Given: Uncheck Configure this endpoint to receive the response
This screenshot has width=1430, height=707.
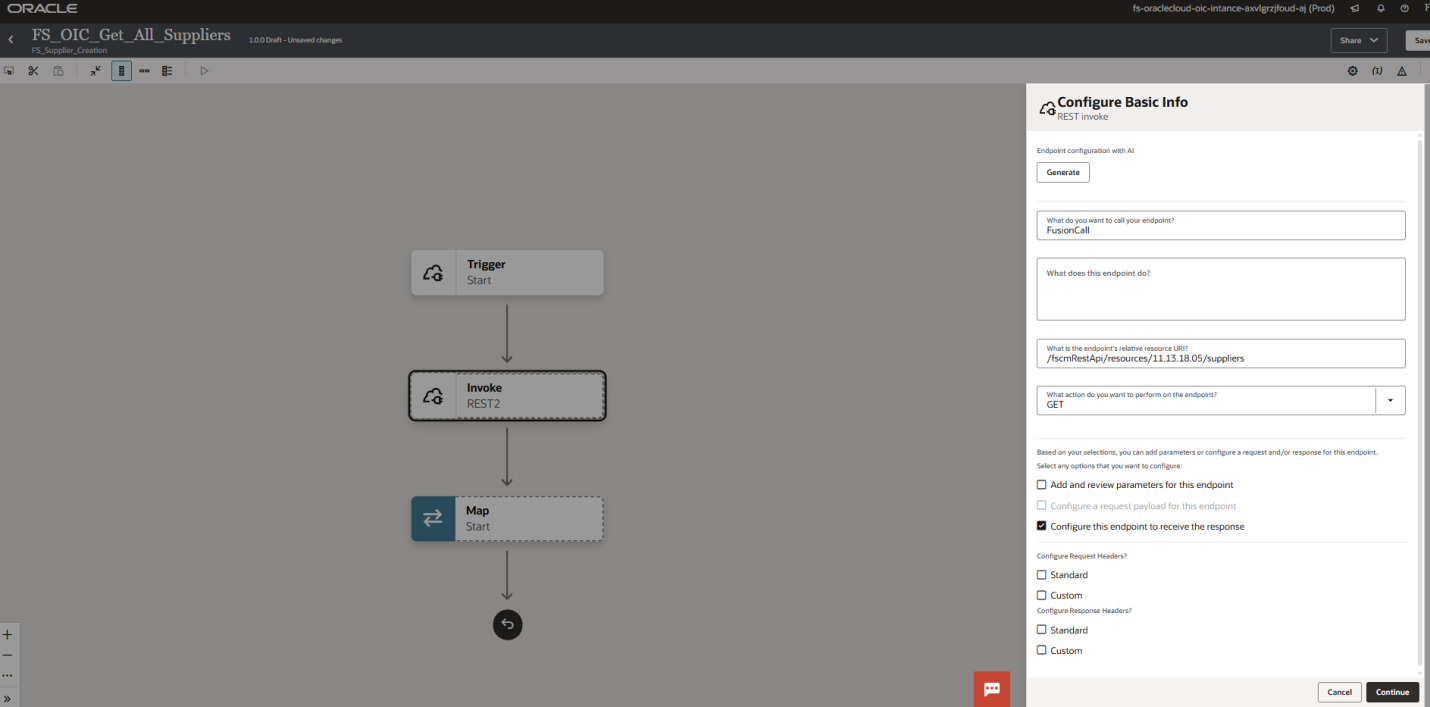Looking at the screenshot, I should pos(1042,526).
